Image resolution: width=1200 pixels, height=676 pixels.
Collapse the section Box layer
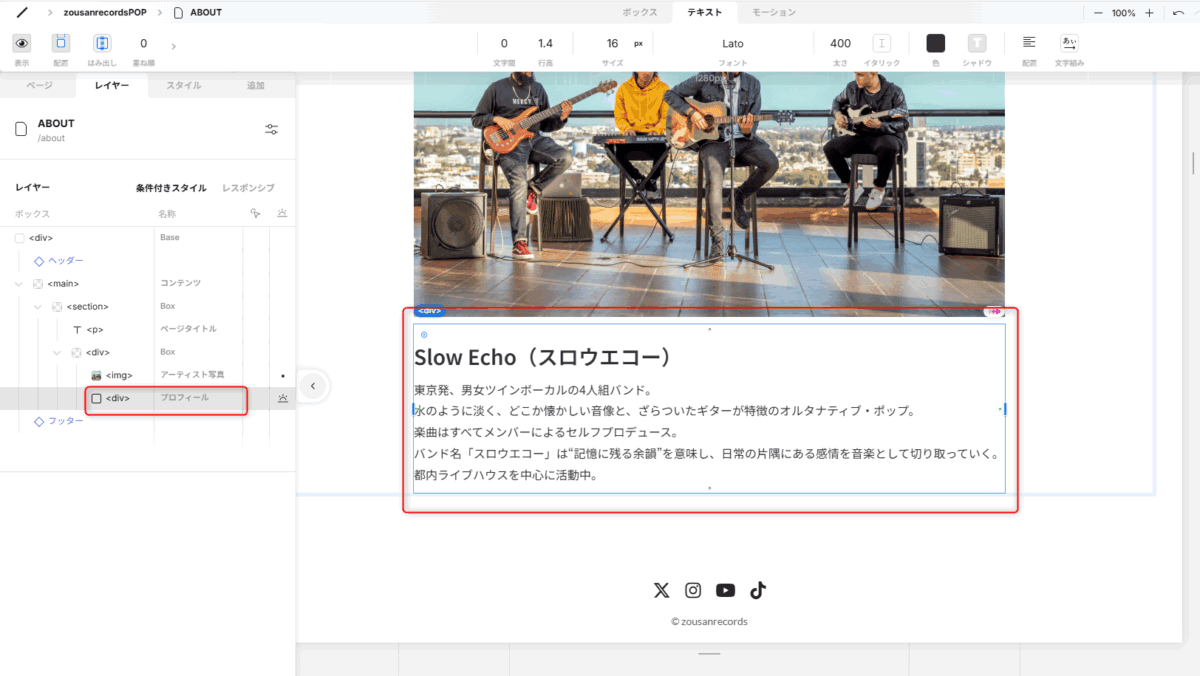click(x=38, y=307)
